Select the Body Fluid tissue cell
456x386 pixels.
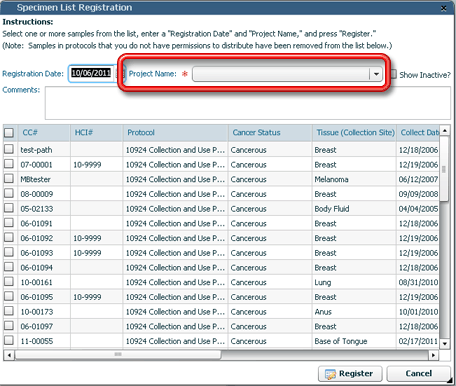pyautogui.click(x=354, y=209)
